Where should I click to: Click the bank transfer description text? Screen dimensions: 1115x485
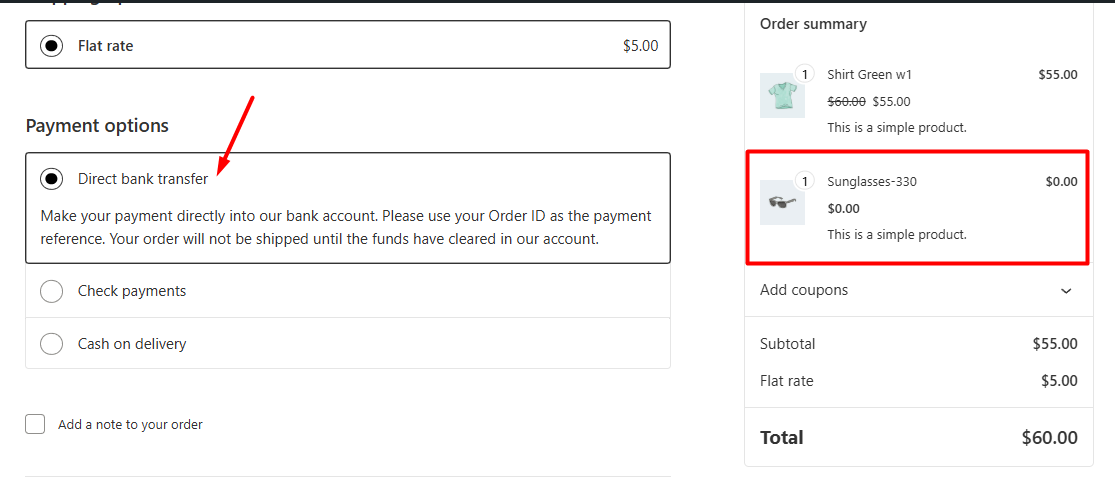point(345,227)
